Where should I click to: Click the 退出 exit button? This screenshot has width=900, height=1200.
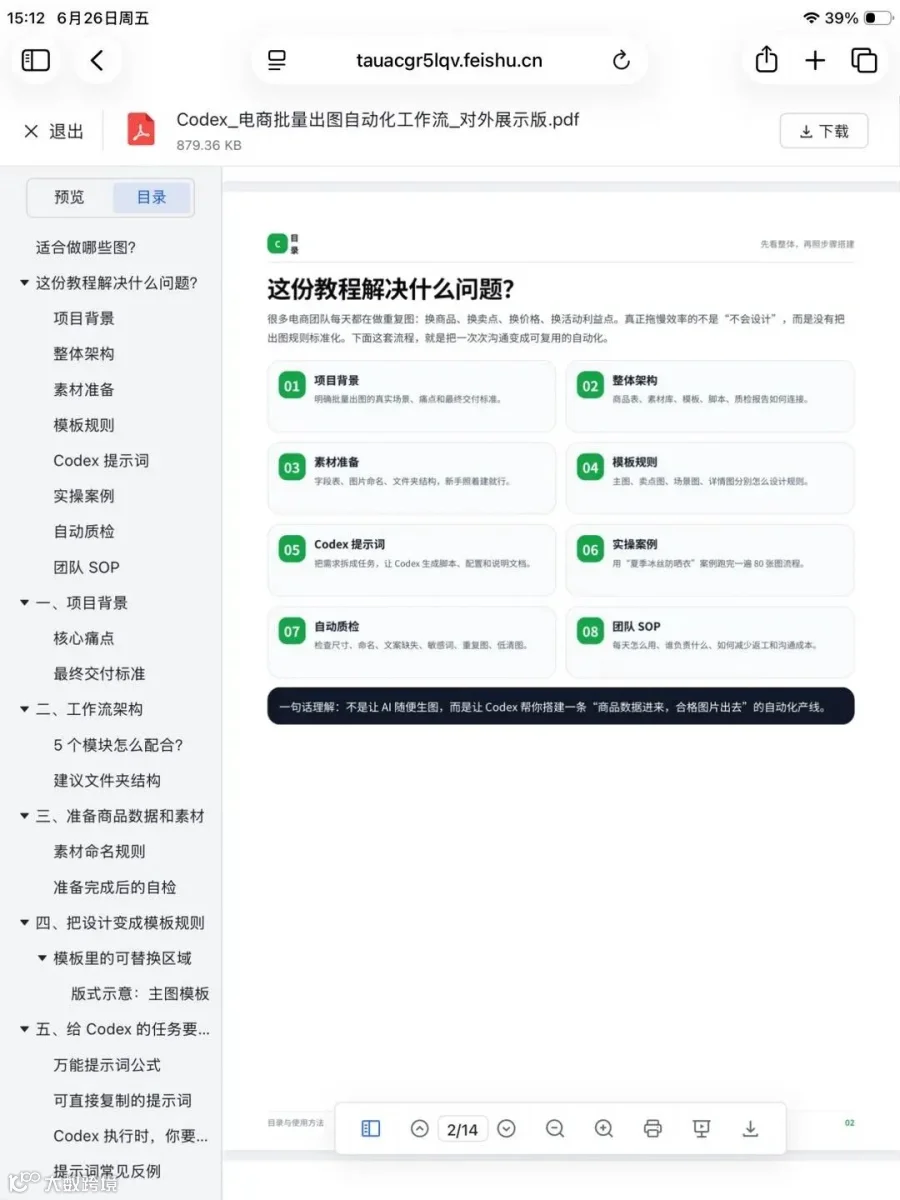pyautogui.click(x=54, y=131)
